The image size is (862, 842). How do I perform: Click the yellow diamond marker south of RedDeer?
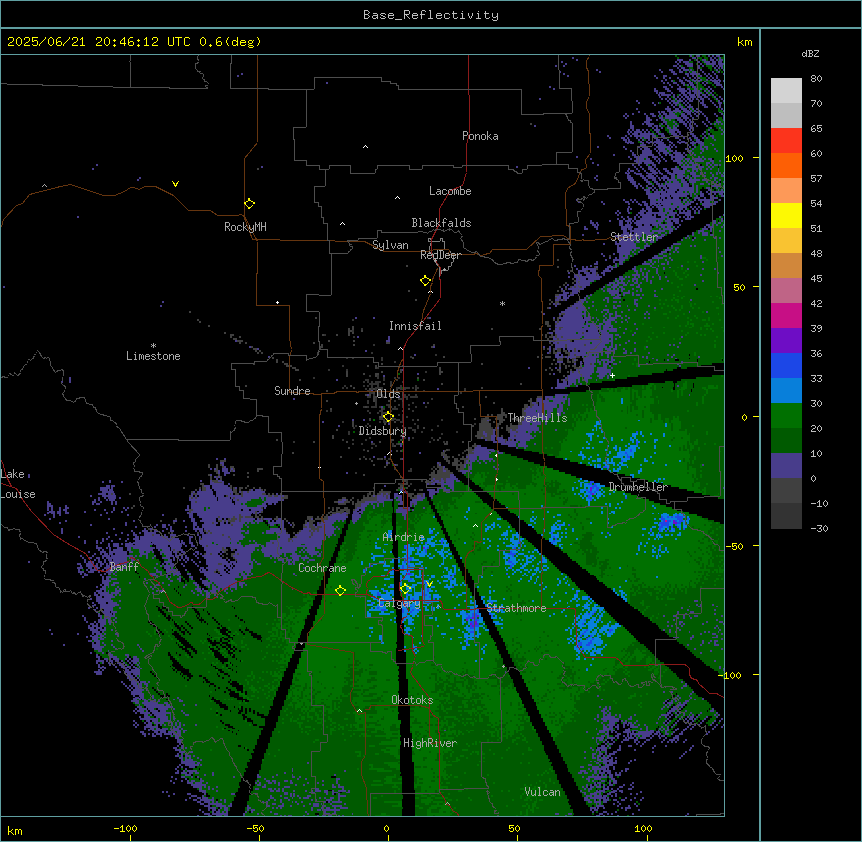pyautogui.click(x=425, y=281)
